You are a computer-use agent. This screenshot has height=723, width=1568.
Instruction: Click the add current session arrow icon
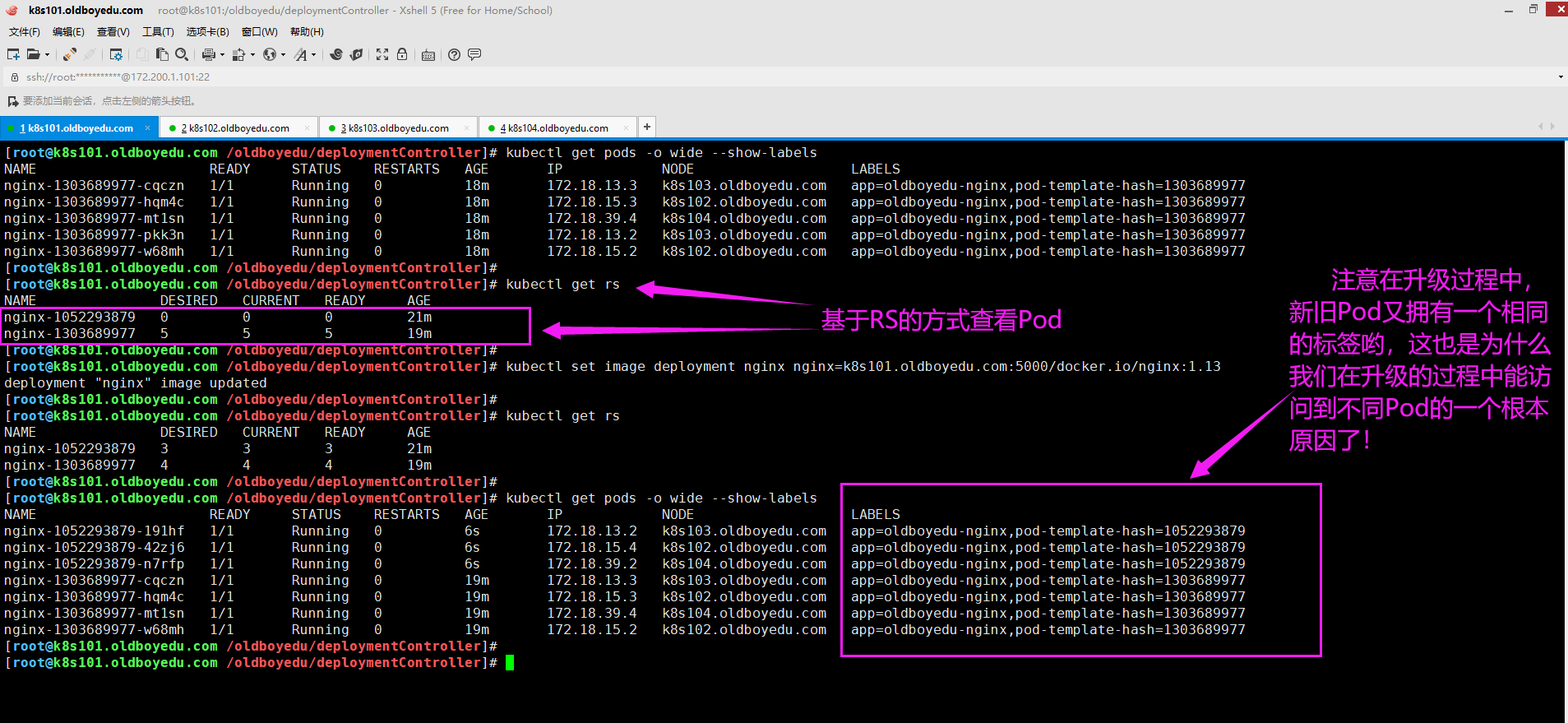12,101
